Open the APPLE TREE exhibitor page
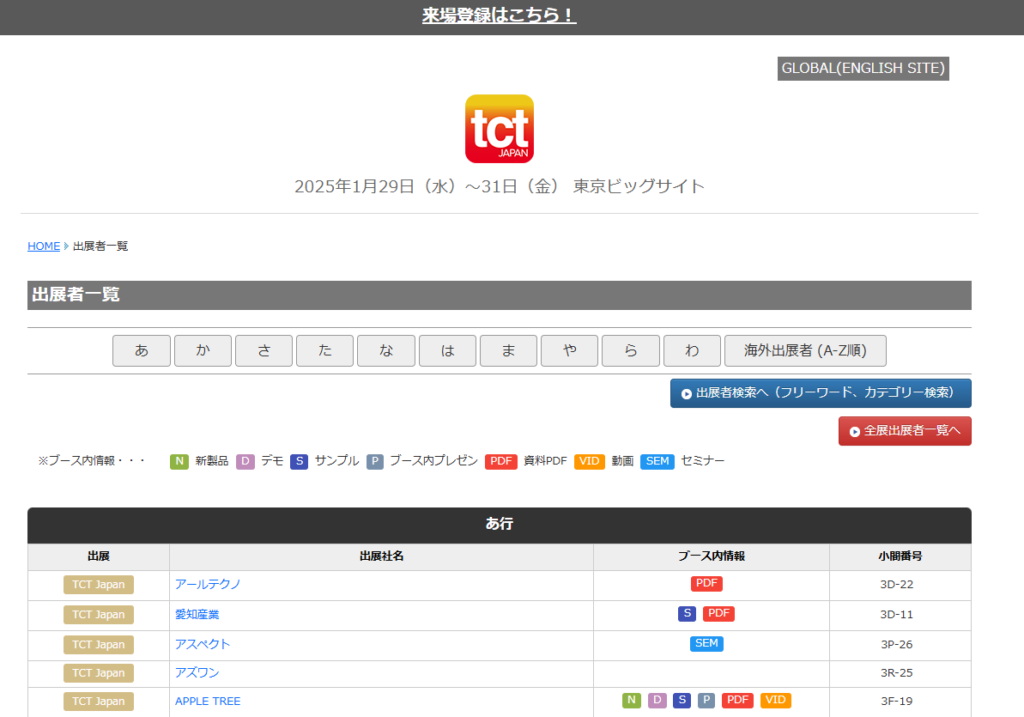1024x717 pixels. point(208,701)
